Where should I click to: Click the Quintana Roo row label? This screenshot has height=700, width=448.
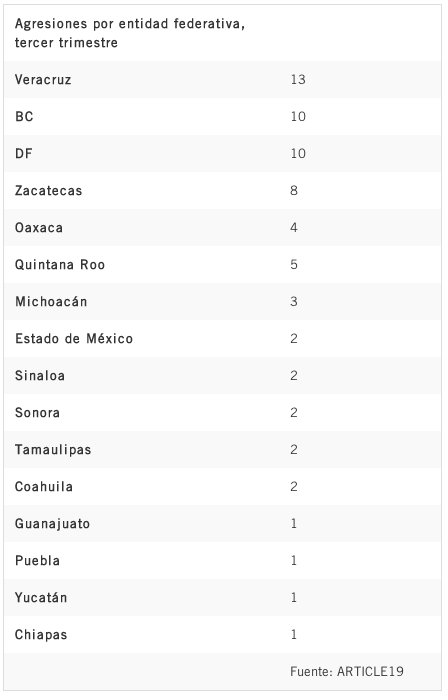pyautogui.click(x=60, y=265)
